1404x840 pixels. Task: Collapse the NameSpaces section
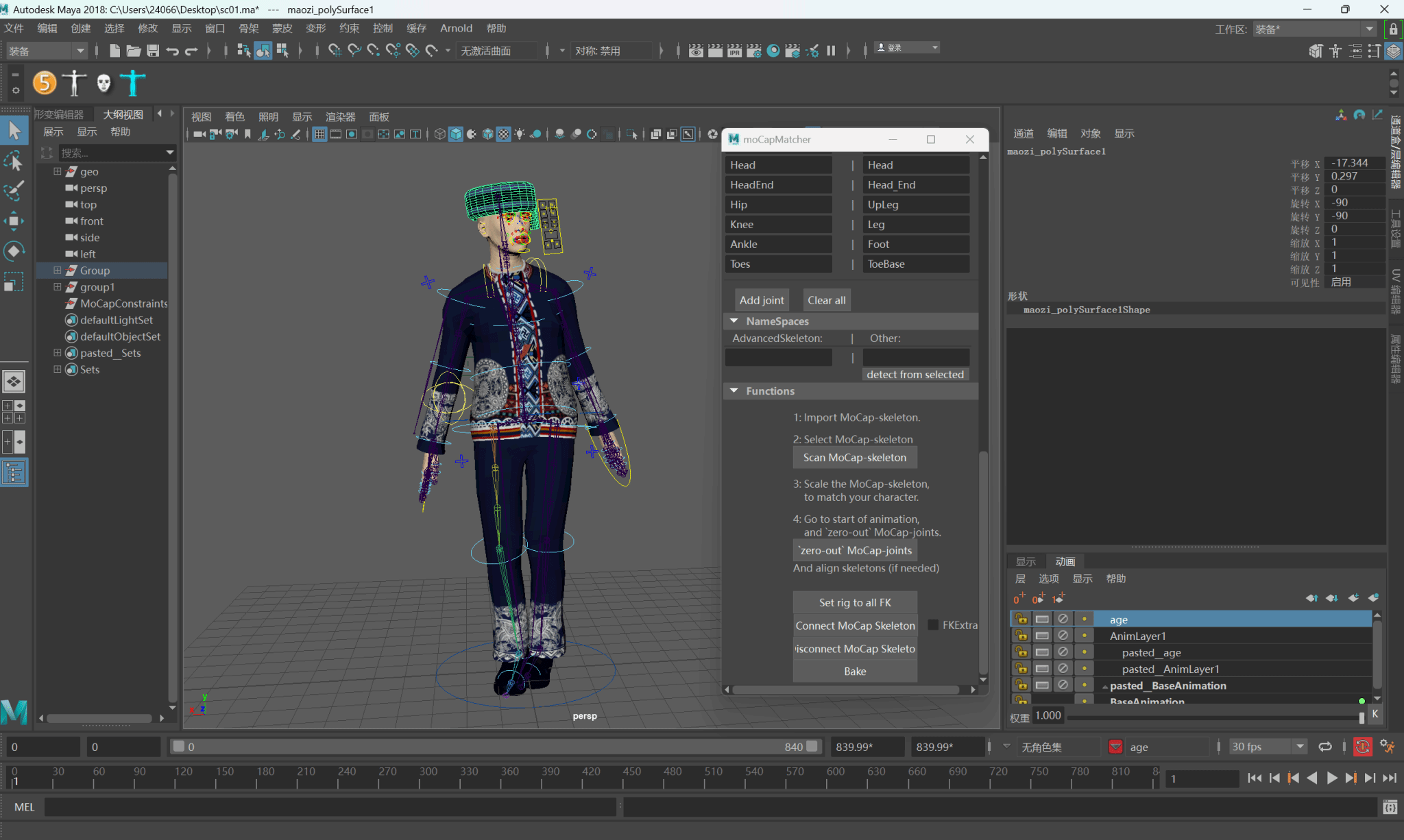coord(734,321)
